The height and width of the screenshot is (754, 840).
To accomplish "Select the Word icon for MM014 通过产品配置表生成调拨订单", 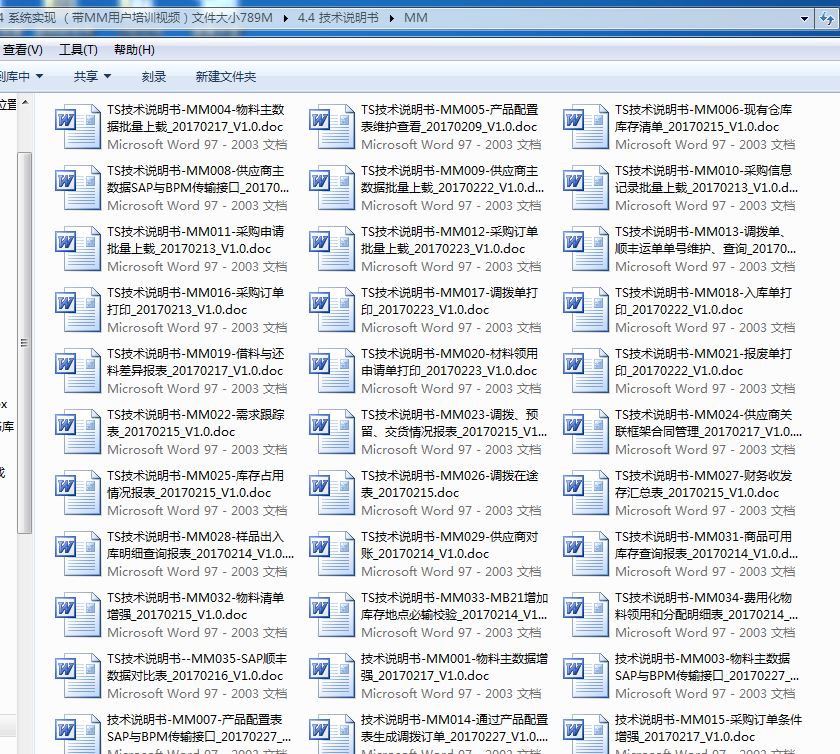I will 332,734.
